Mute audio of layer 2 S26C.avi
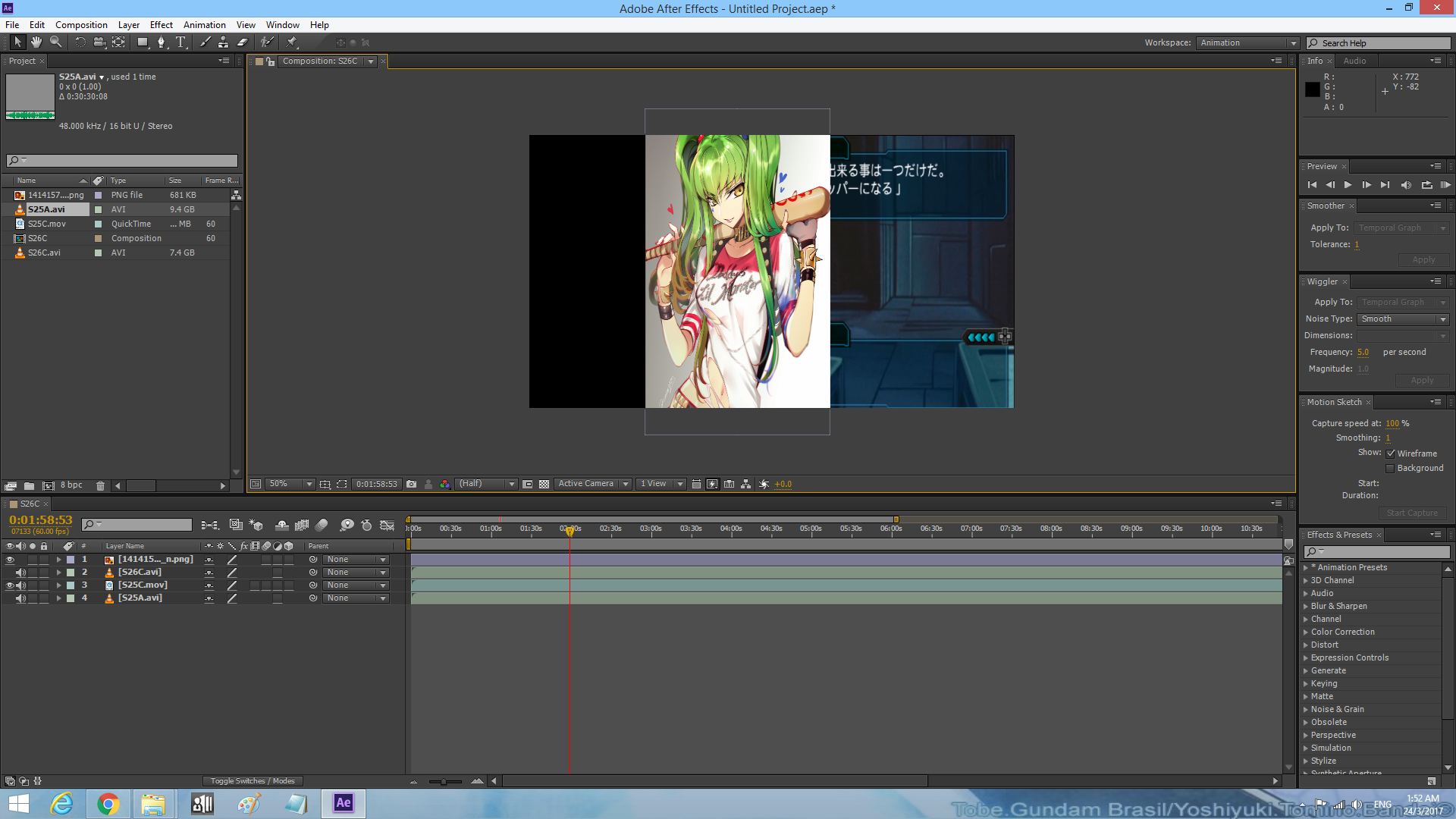Viewport: 1456px width, 819px height. (21, 573)
